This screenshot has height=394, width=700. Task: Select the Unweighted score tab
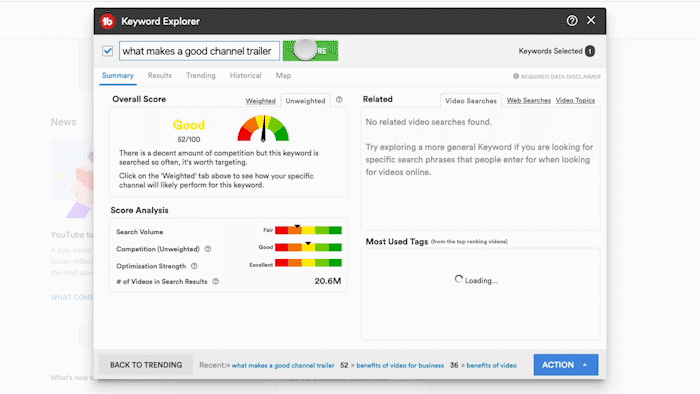point(305,101)
